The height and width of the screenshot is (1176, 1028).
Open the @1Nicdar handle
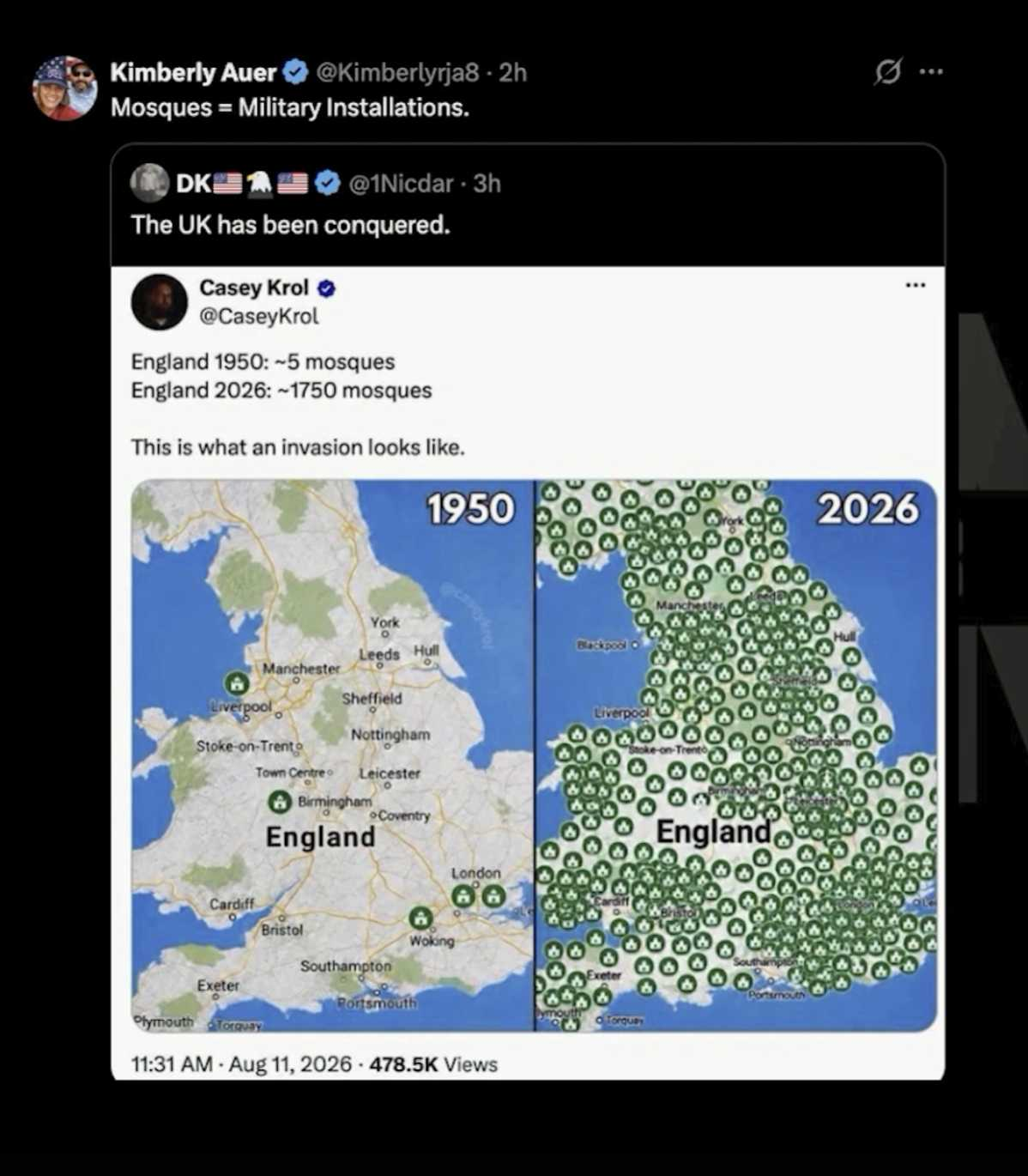click(401, 184)
